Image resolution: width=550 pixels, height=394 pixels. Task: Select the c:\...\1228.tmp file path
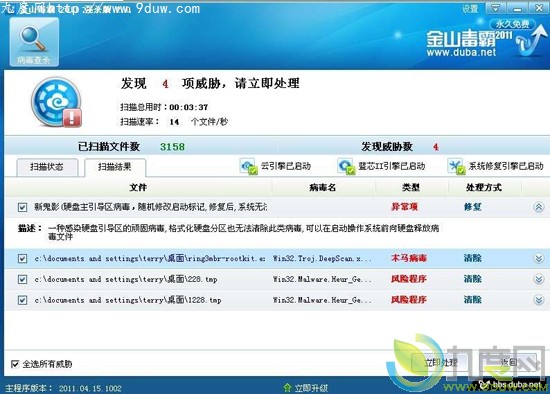point(128,300)
